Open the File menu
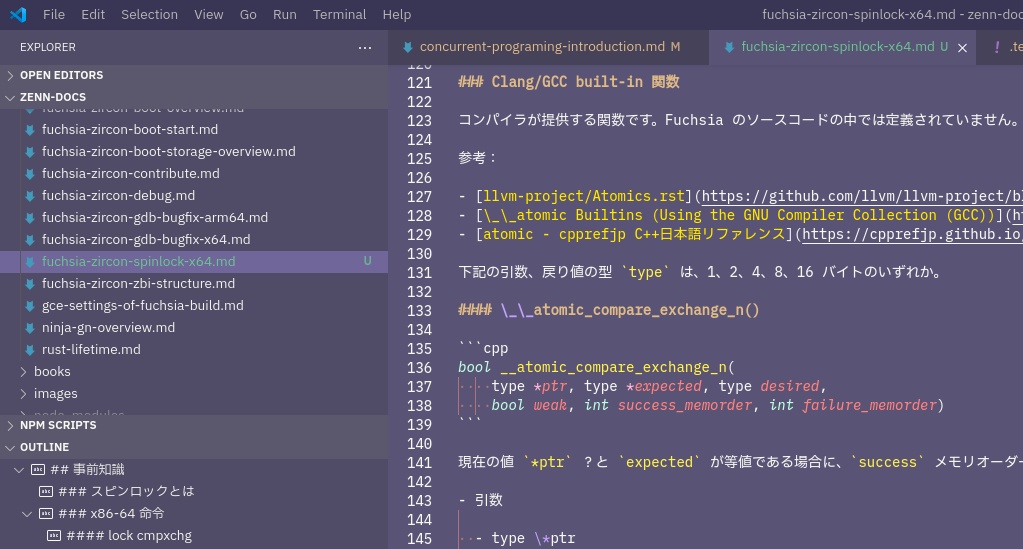 click(x=53, y=14)
